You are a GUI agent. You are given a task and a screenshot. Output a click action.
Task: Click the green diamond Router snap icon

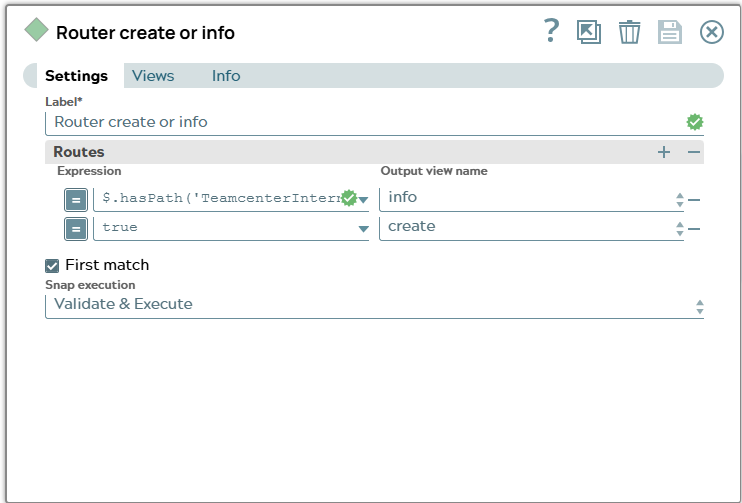tap(36, 30)
